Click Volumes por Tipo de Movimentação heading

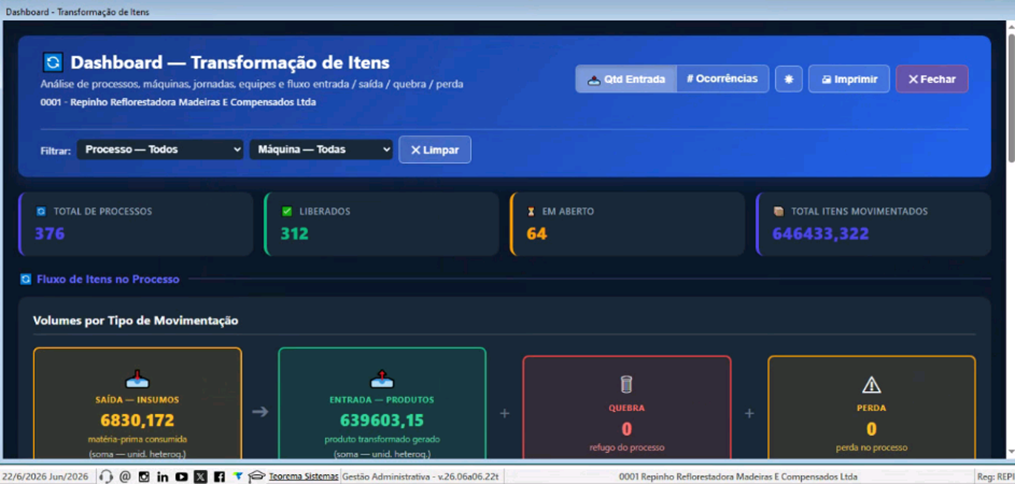click(135, 320)
